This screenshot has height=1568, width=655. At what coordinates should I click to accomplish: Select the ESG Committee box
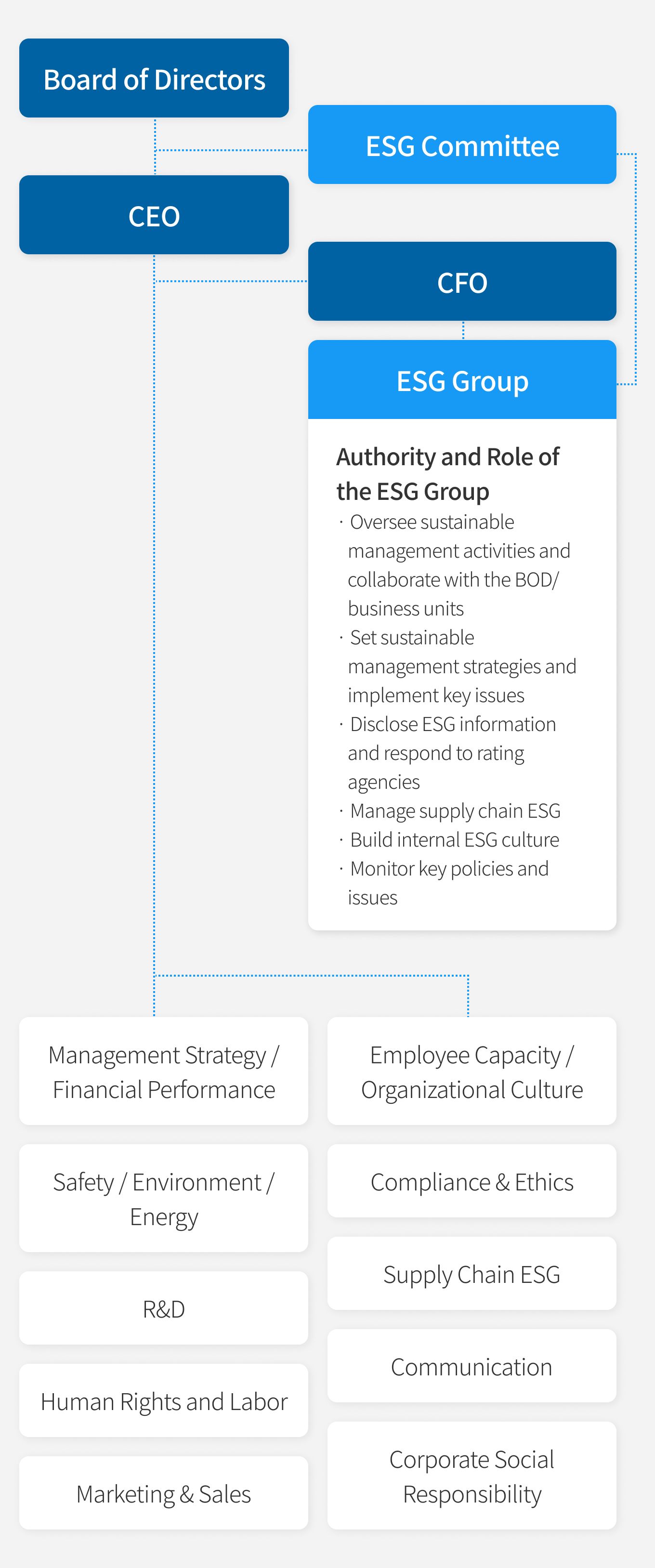pos(462,145)
